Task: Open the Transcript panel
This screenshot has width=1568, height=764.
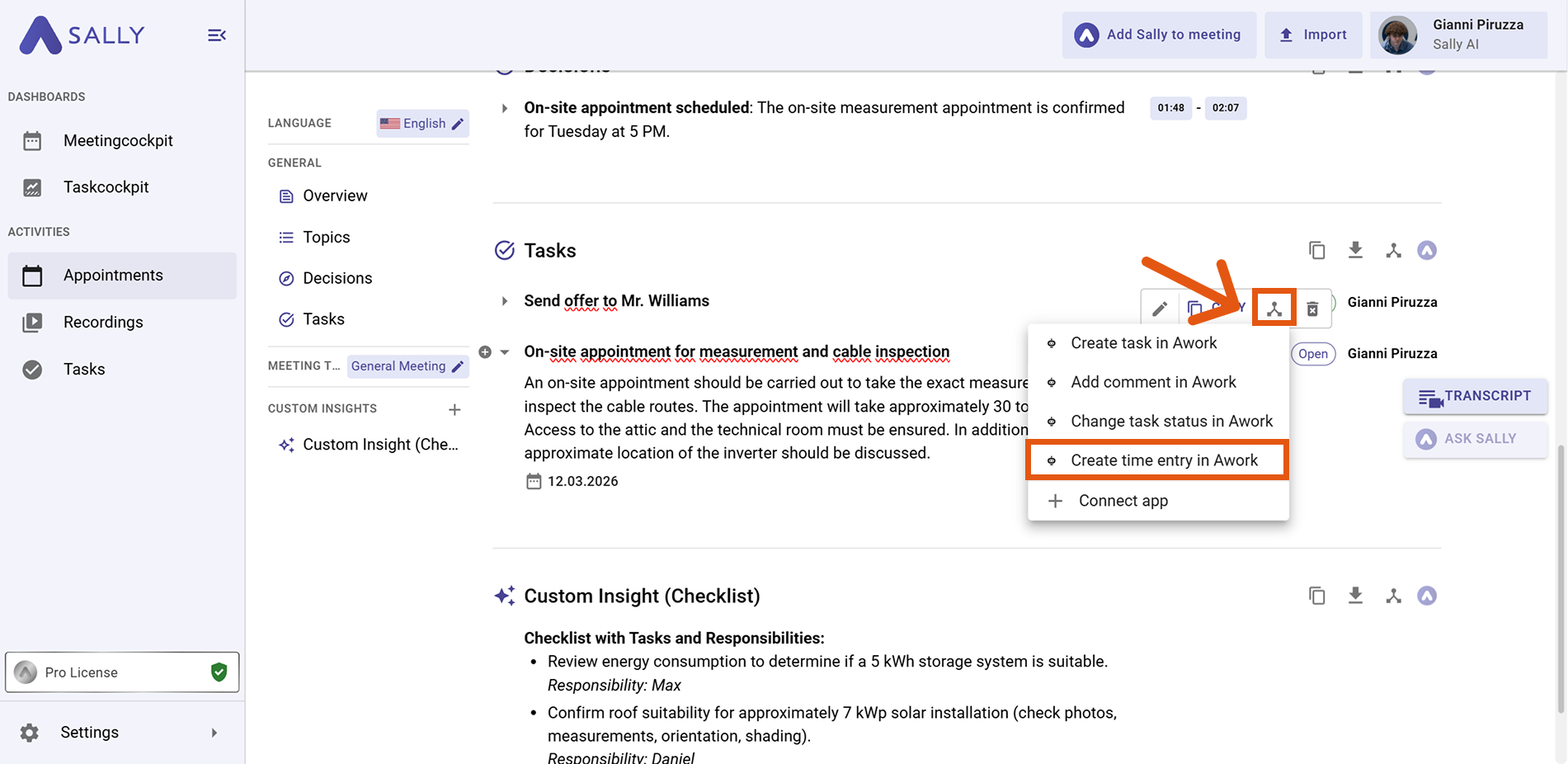Action: 1475,396
